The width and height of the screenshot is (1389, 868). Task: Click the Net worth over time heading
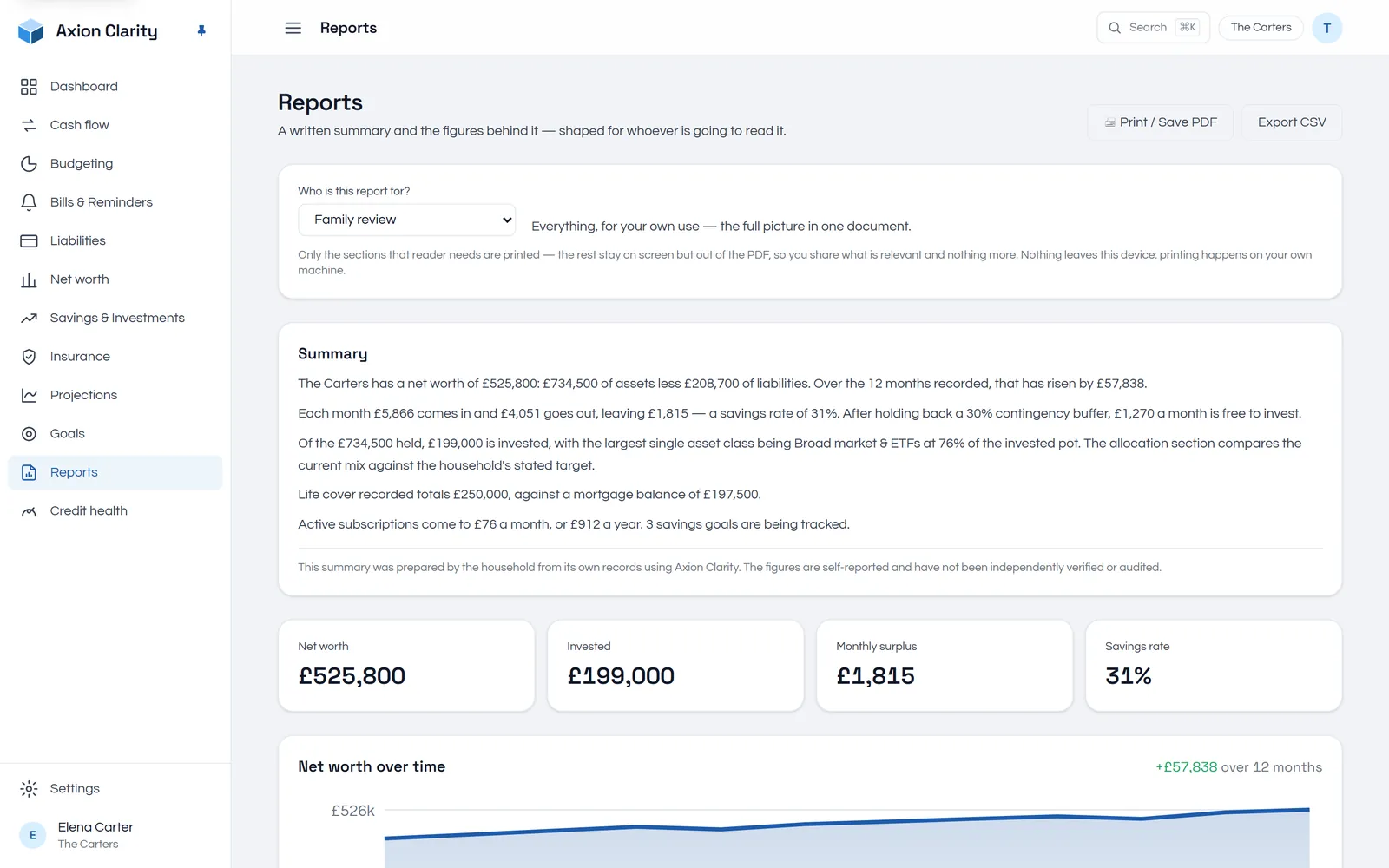coord(372,766)
